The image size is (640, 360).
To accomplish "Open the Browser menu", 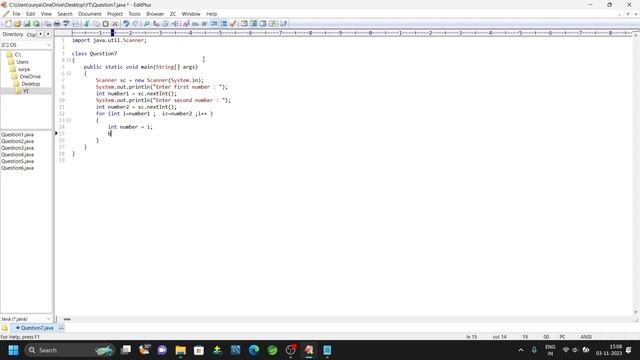I will (x=155, y=14).
